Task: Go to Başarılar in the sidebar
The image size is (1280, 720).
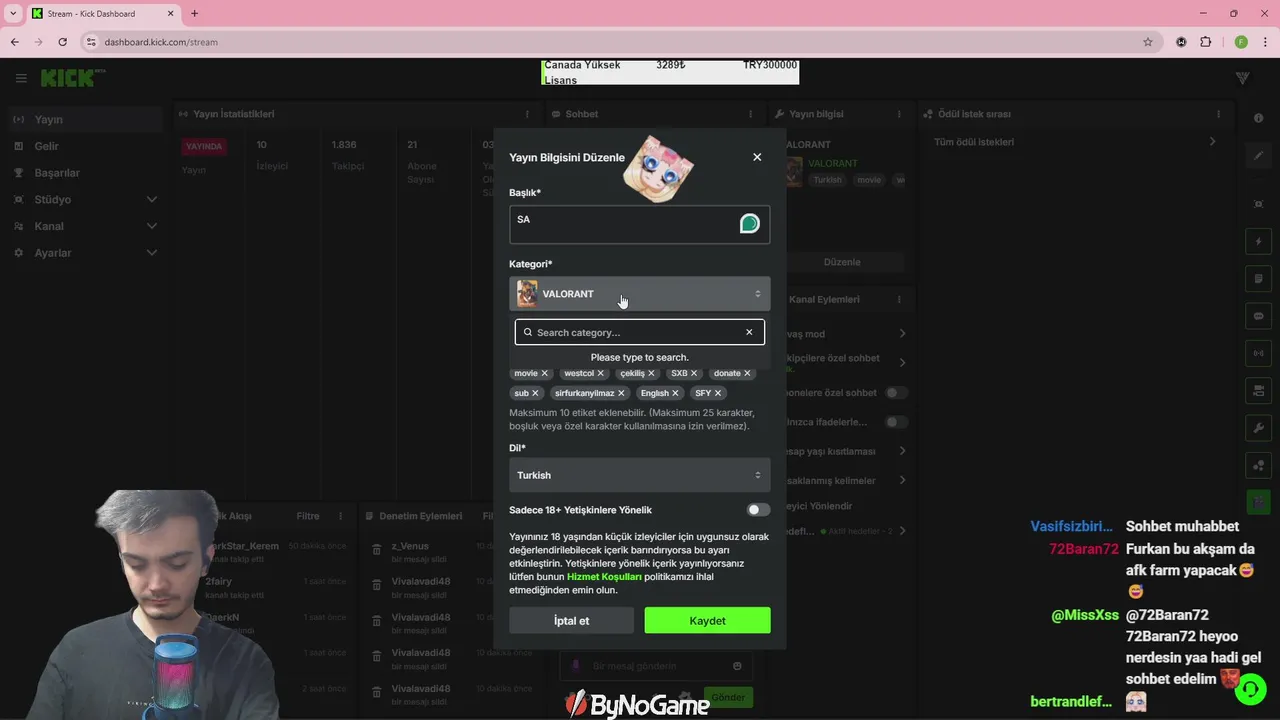Action: point(85,173)
